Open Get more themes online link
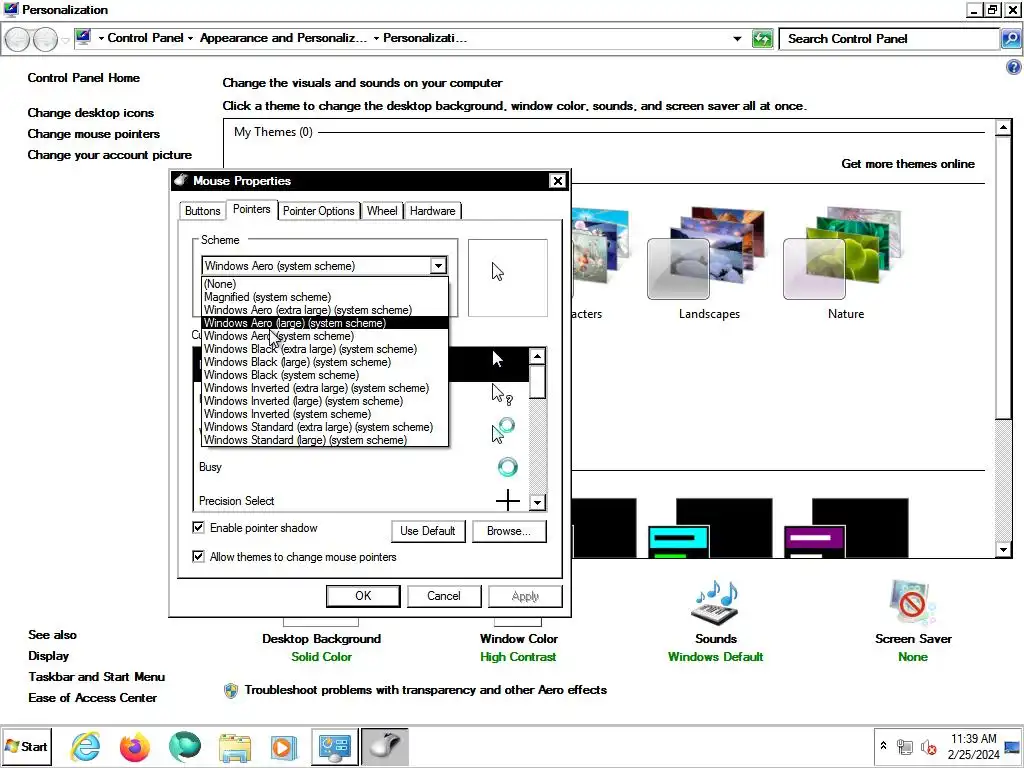The width and height of the screenshot is (1024, 768). [908, 164]
